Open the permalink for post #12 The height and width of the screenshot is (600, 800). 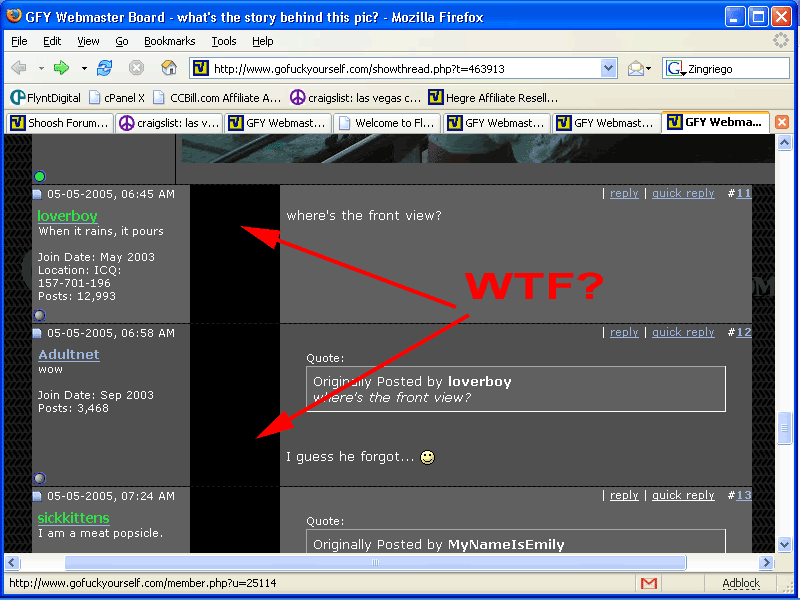pyautogui.click(x=743, y=332)
